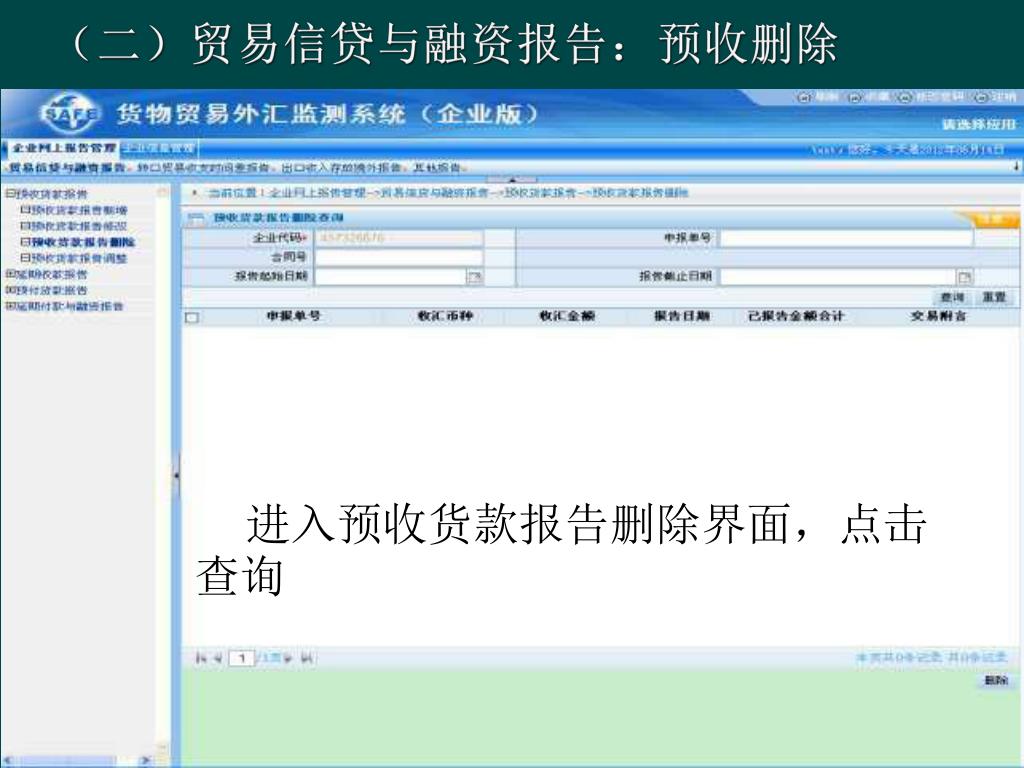Click the 已报告金额合计 column header

796,316
